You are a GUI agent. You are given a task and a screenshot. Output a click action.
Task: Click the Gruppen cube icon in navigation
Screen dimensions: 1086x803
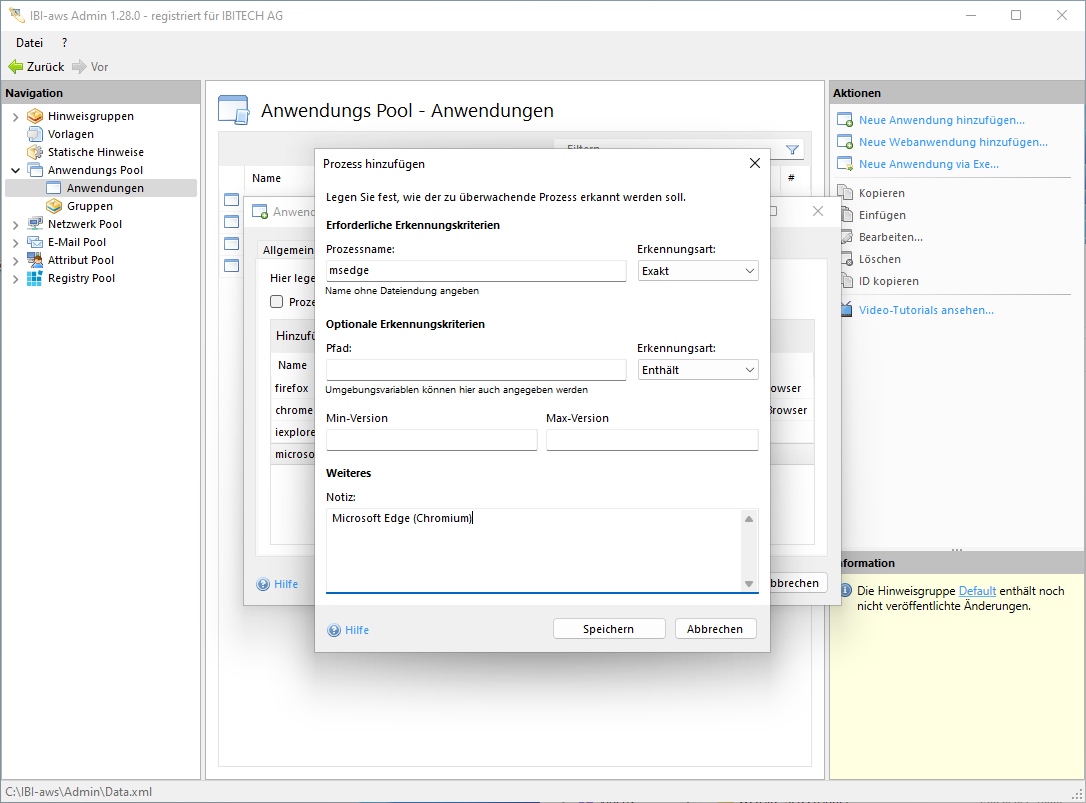[x=55, y=206]
